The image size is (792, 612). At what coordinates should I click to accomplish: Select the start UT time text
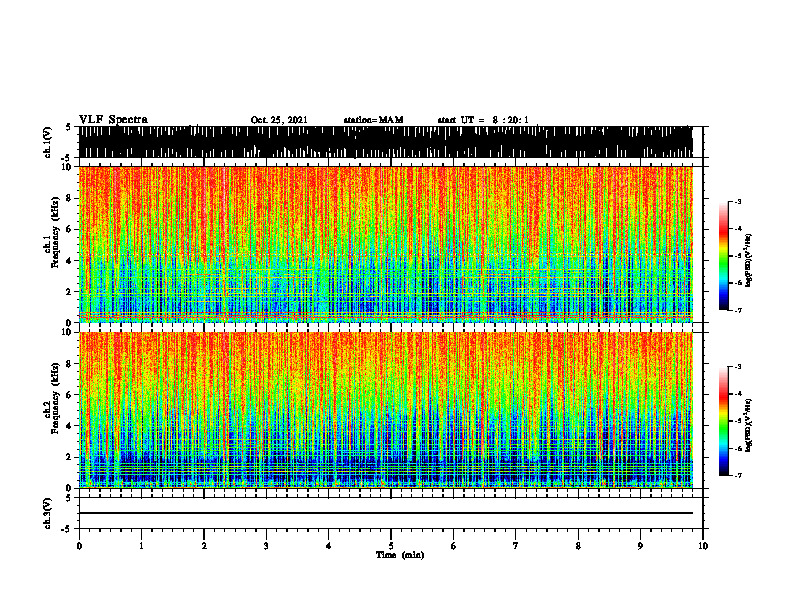pyautogui.click(x=483, y=120)
